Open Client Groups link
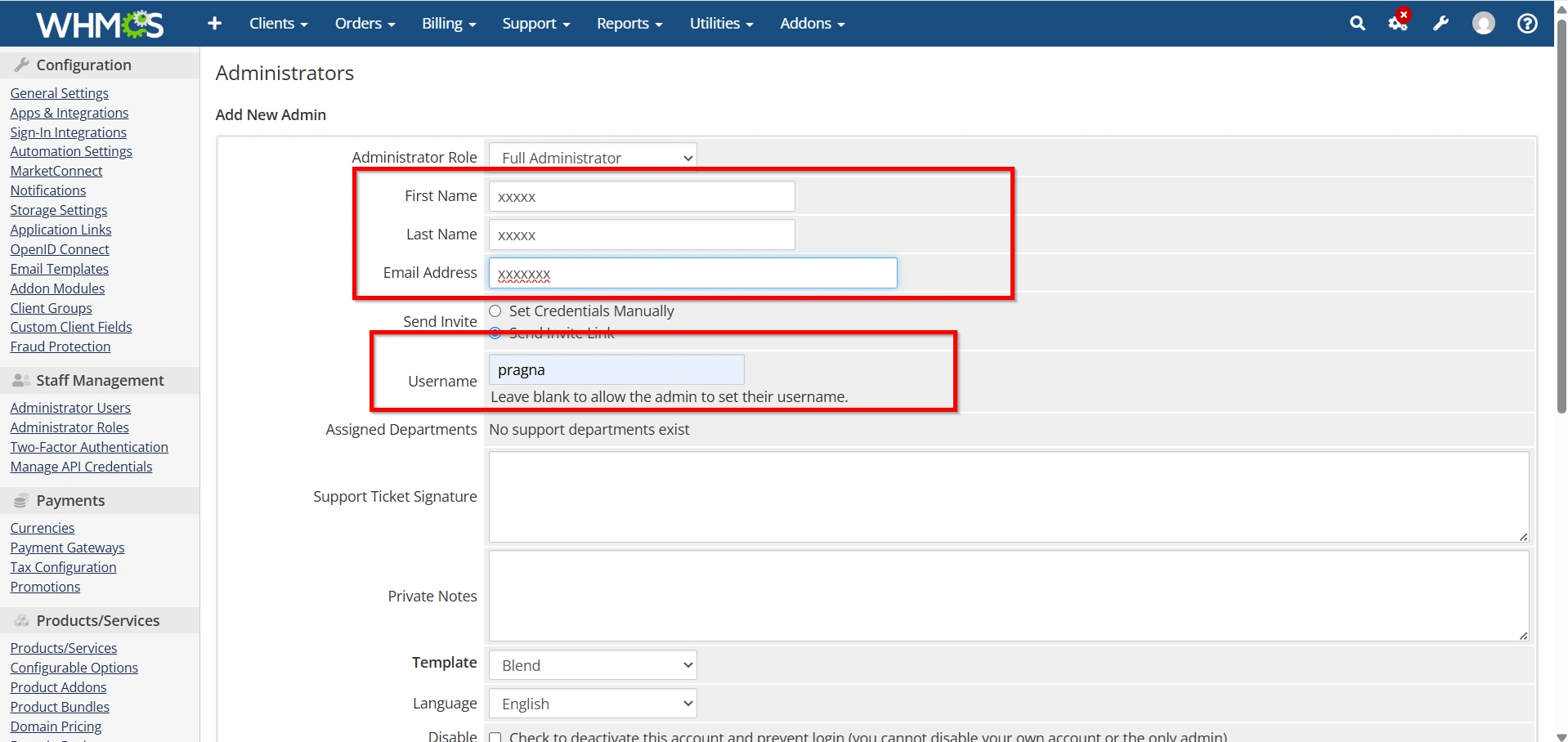This screenshot has height=742, width=1568. (52, 308)
